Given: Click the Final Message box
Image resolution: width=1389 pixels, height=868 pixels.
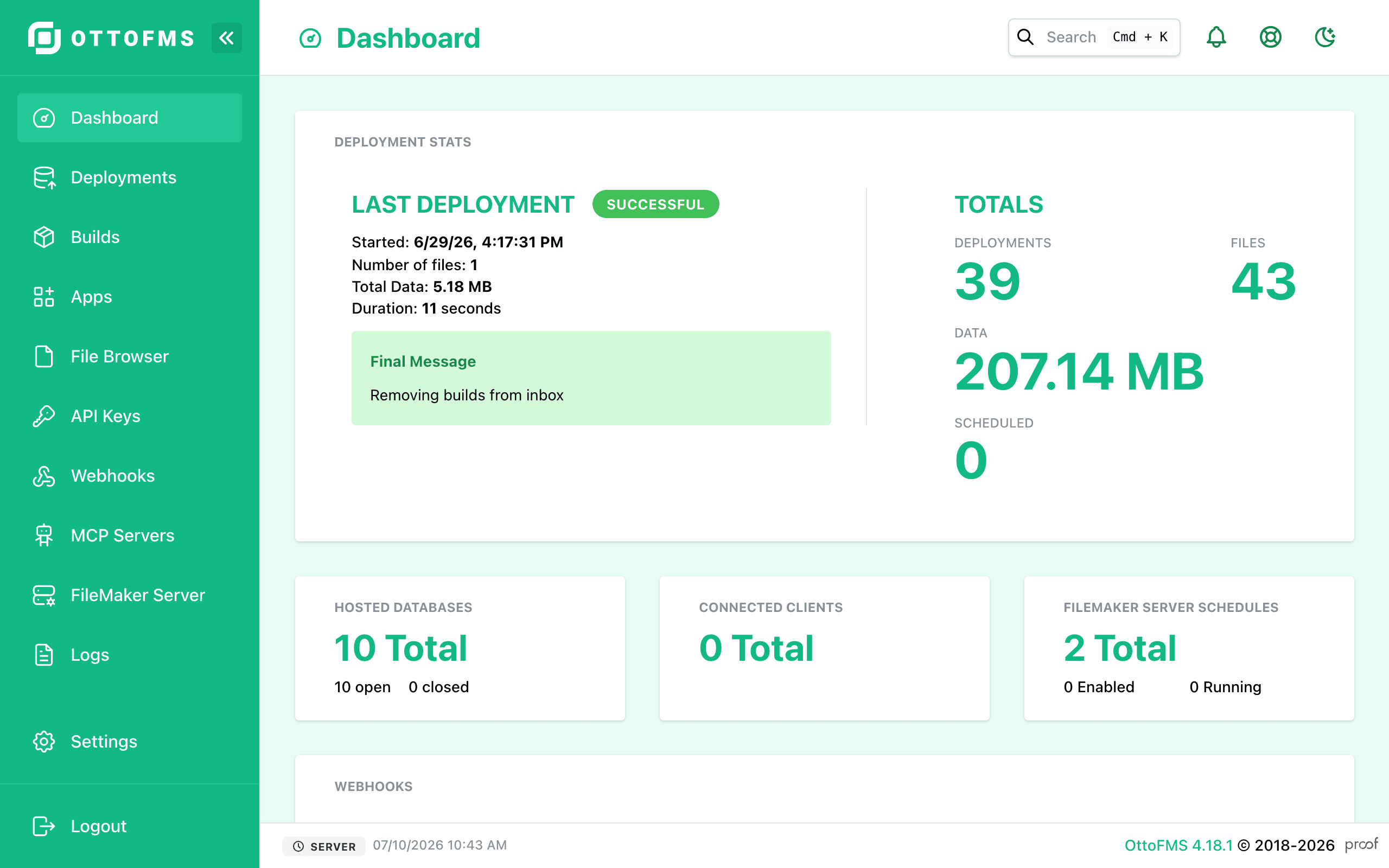Looking at the screenshot, I should (591, 378).
